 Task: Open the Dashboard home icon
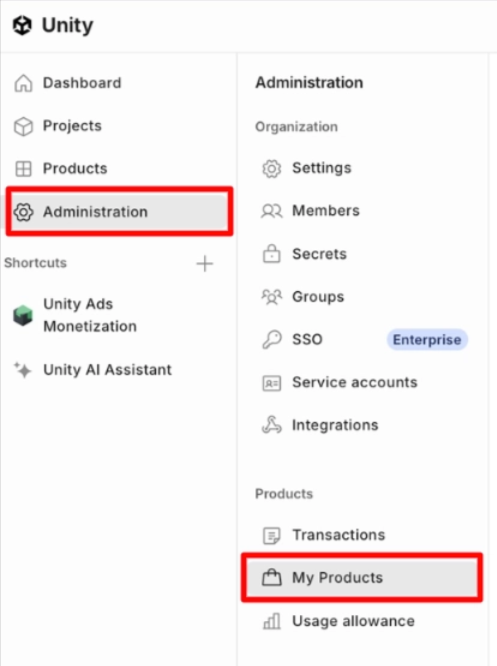pos(23,83)
